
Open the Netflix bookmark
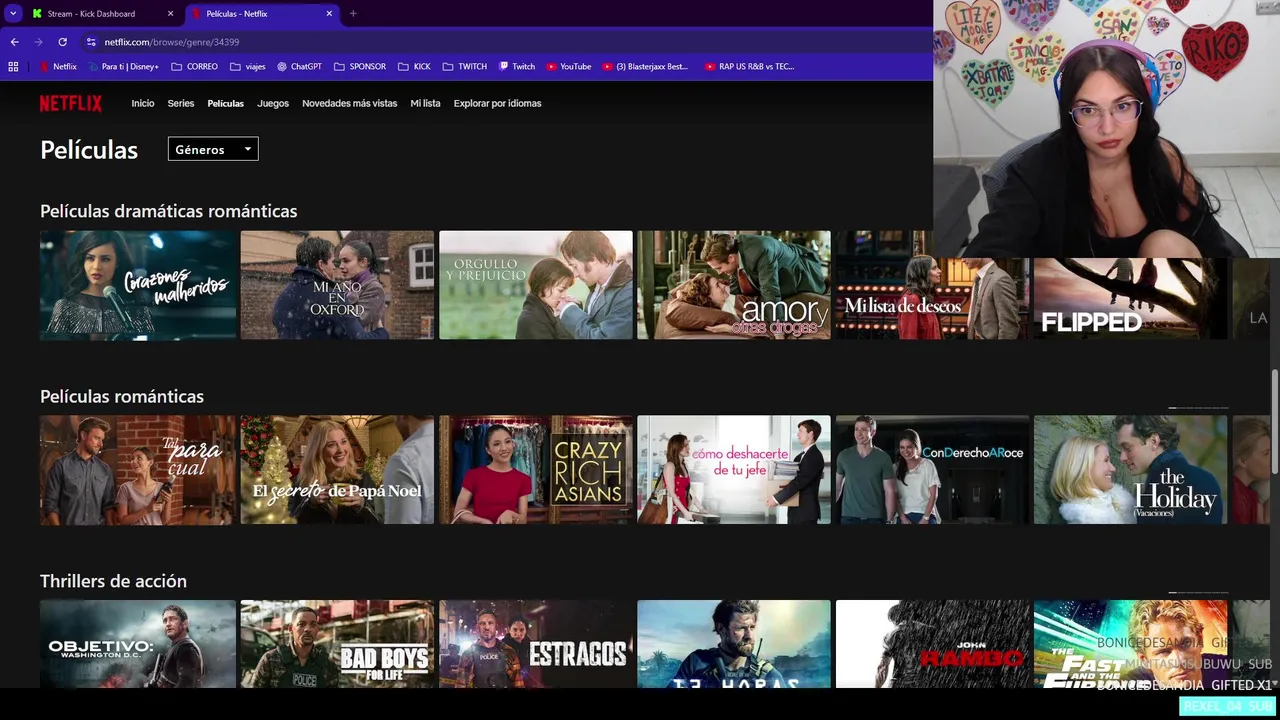(x=58, y=67)
